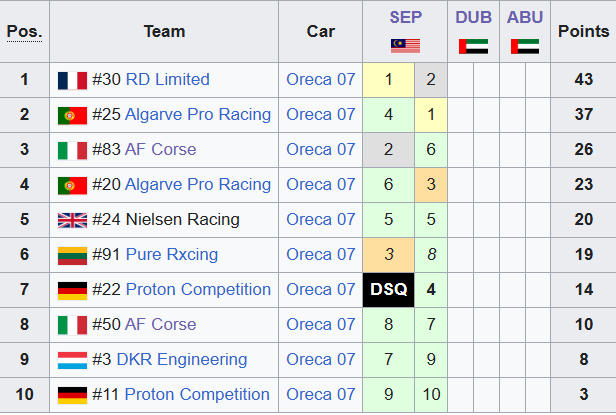The height and width of the screenshot is (415, 616).
Task: Click #83 AF Corse's 26 points value
Action: 583,149
